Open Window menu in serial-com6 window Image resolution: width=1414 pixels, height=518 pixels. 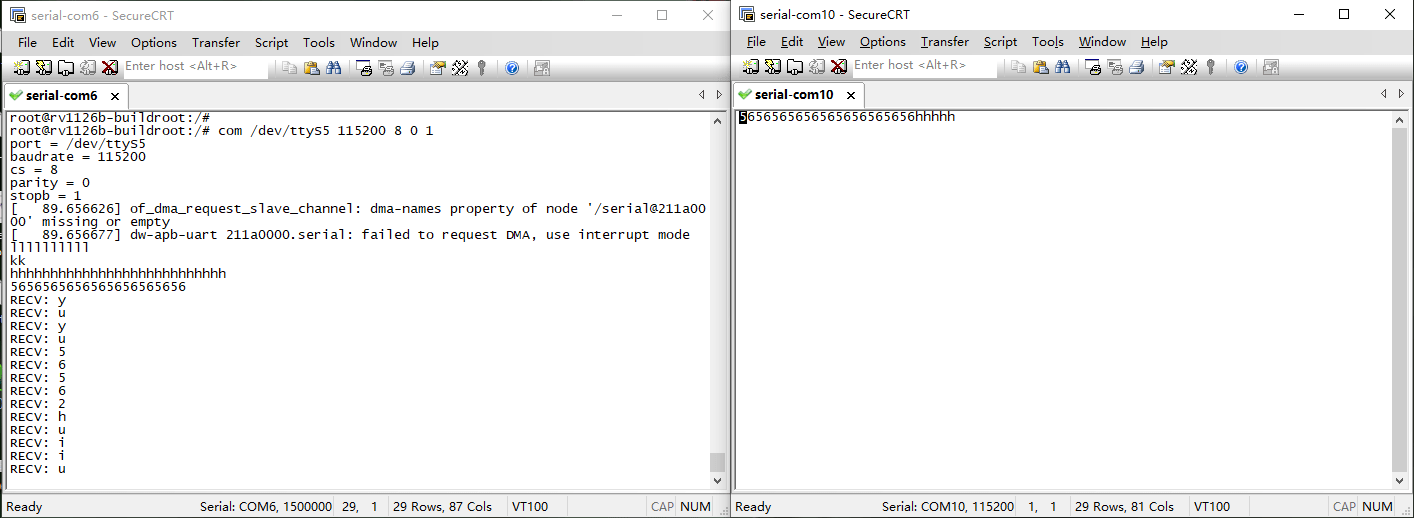[x=373, y=42]
